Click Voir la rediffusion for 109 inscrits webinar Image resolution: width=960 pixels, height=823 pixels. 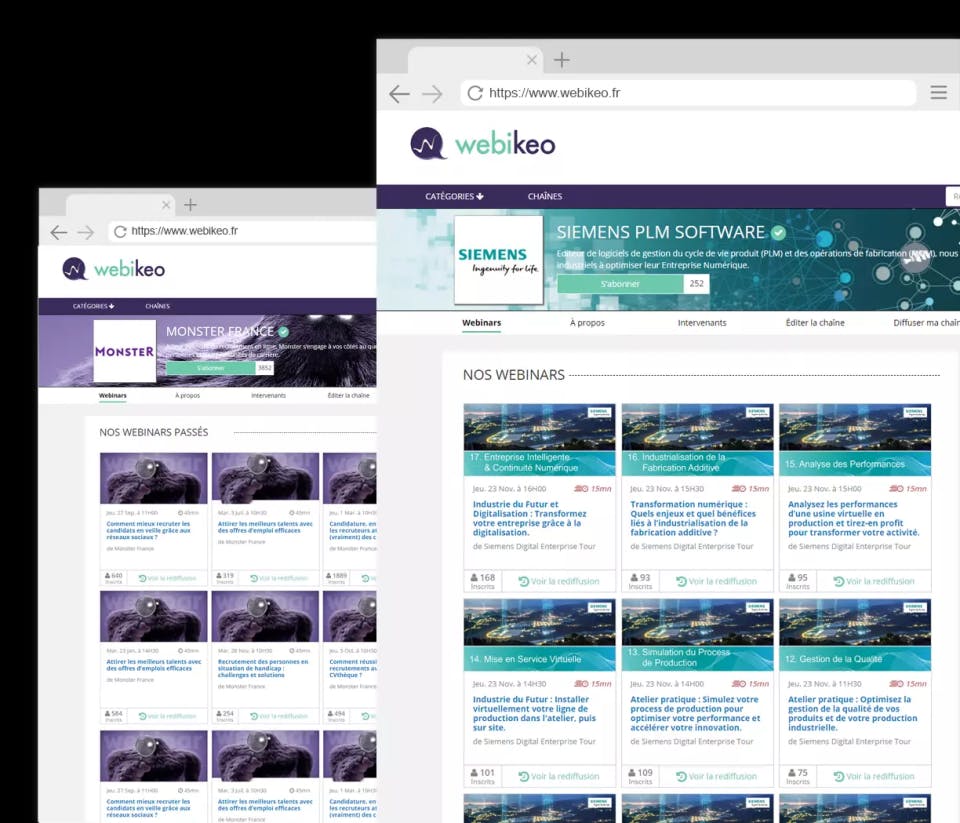(x=716, y=776)
